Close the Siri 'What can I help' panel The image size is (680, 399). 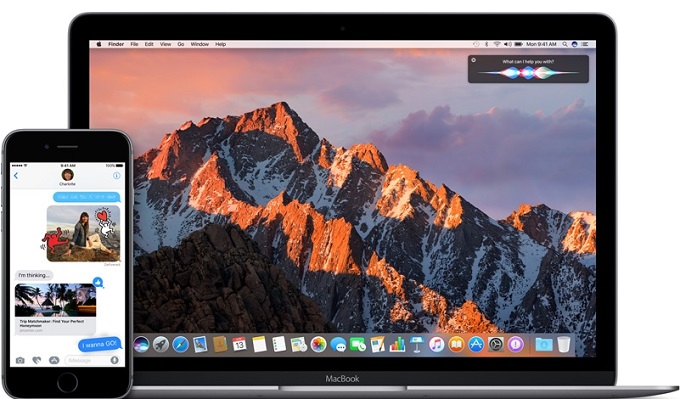tap(474, 60)
